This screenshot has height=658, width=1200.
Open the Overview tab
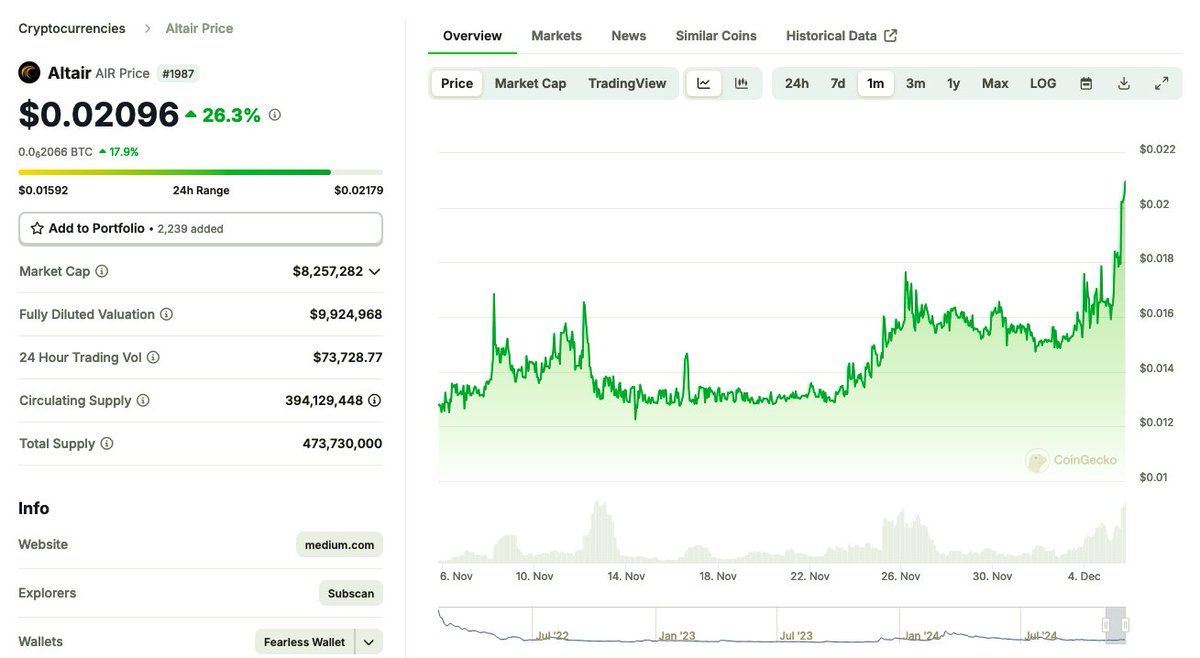472,36
